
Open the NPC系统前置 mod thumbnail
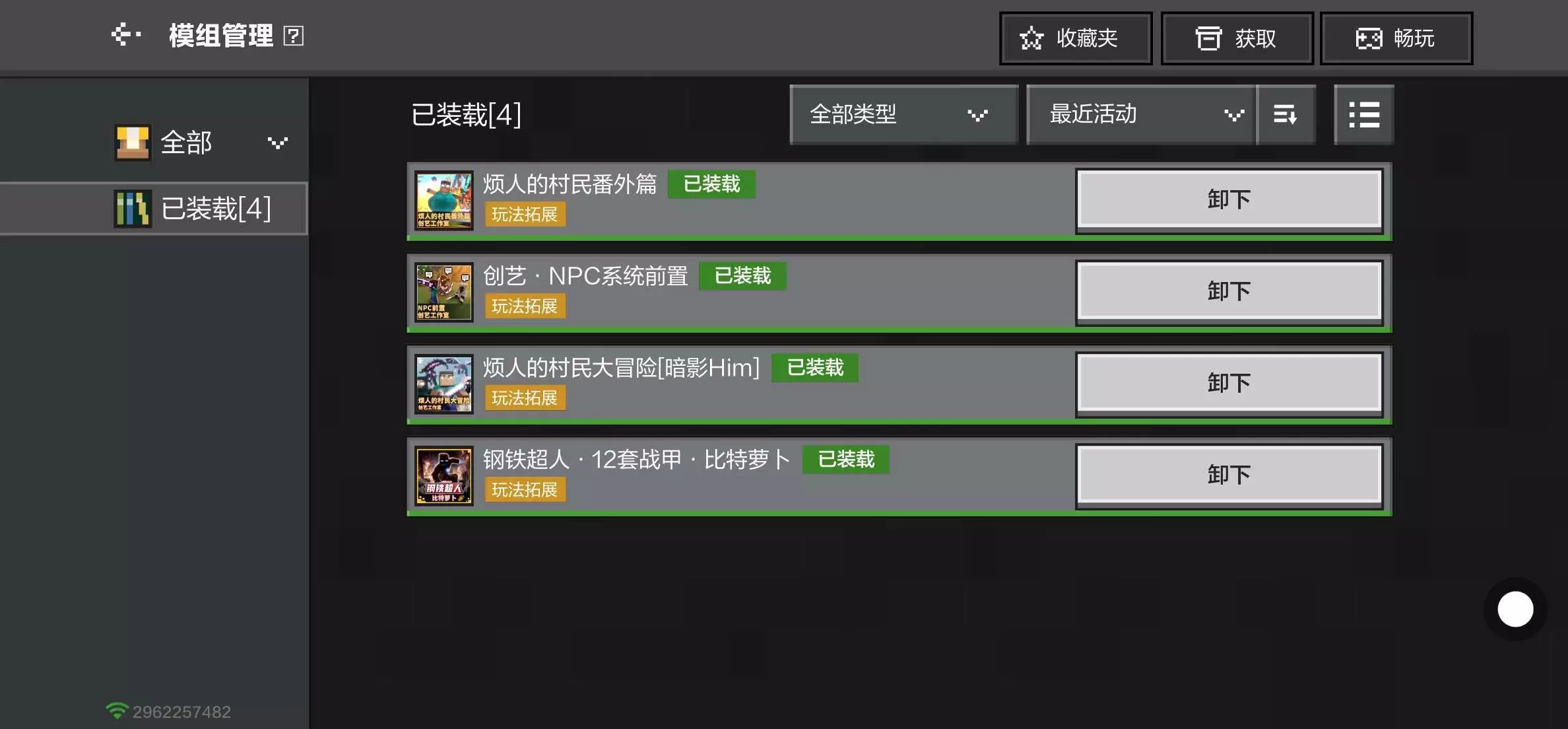[444, 293]
